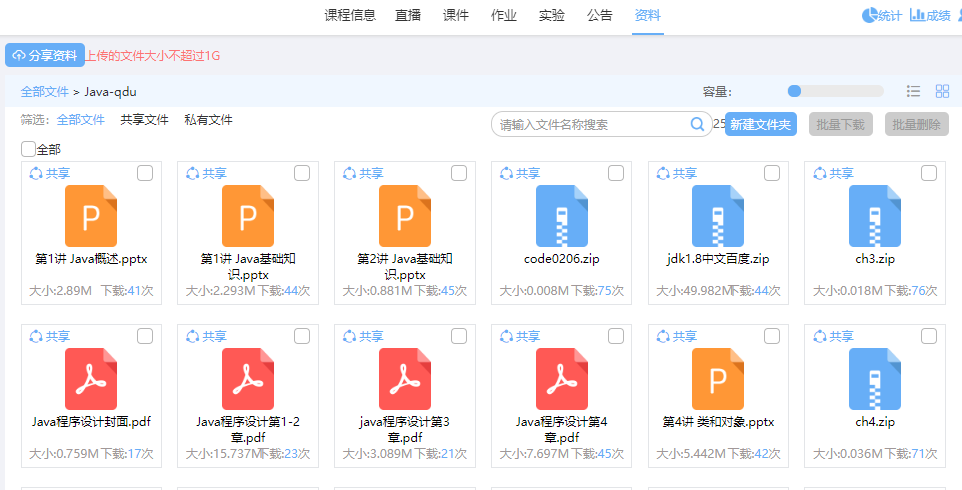Click the 新建文件夹 button
The image size is (962, 490).
coord(761,125)
